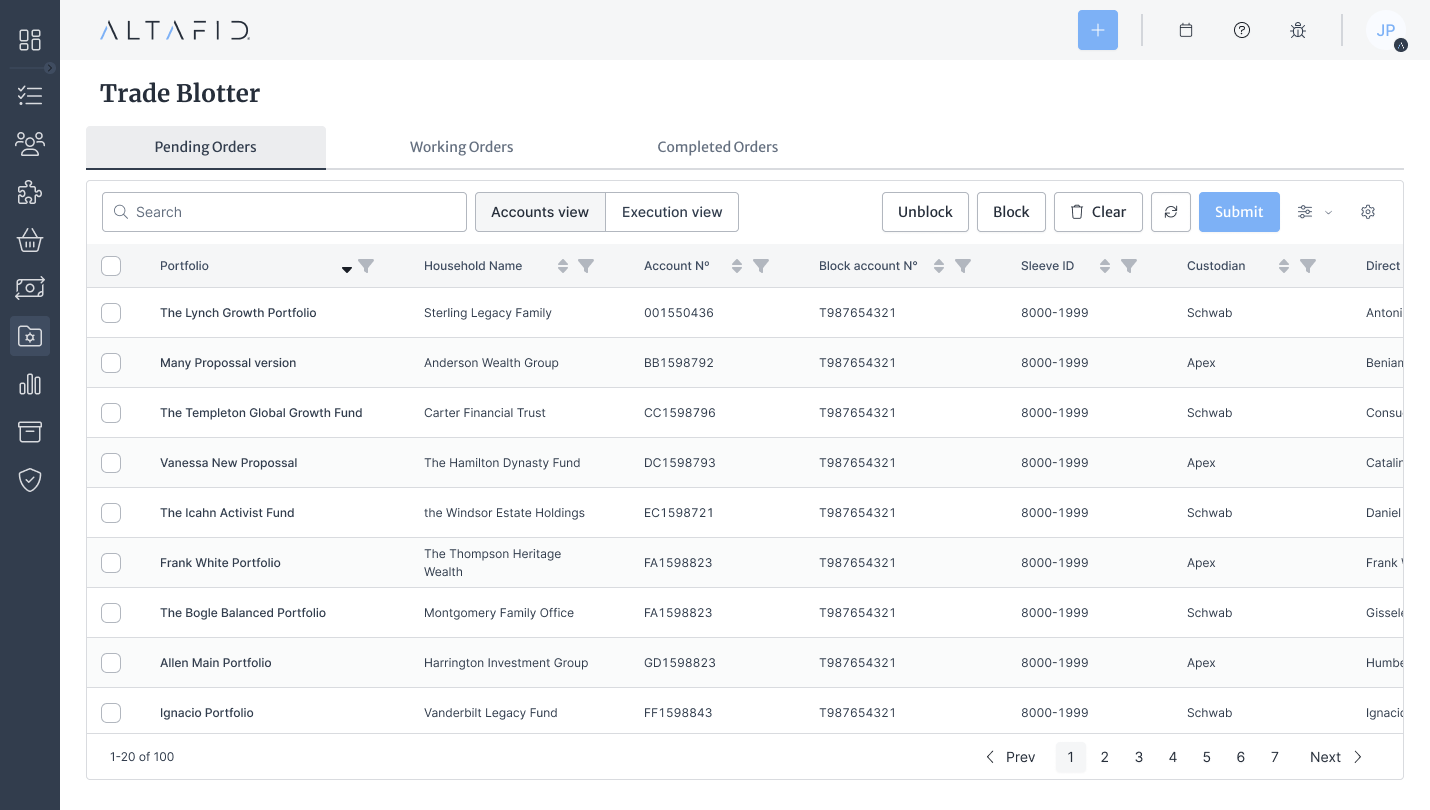Check the Frank White Portfolio row
1430x810 pixels.
111,563
